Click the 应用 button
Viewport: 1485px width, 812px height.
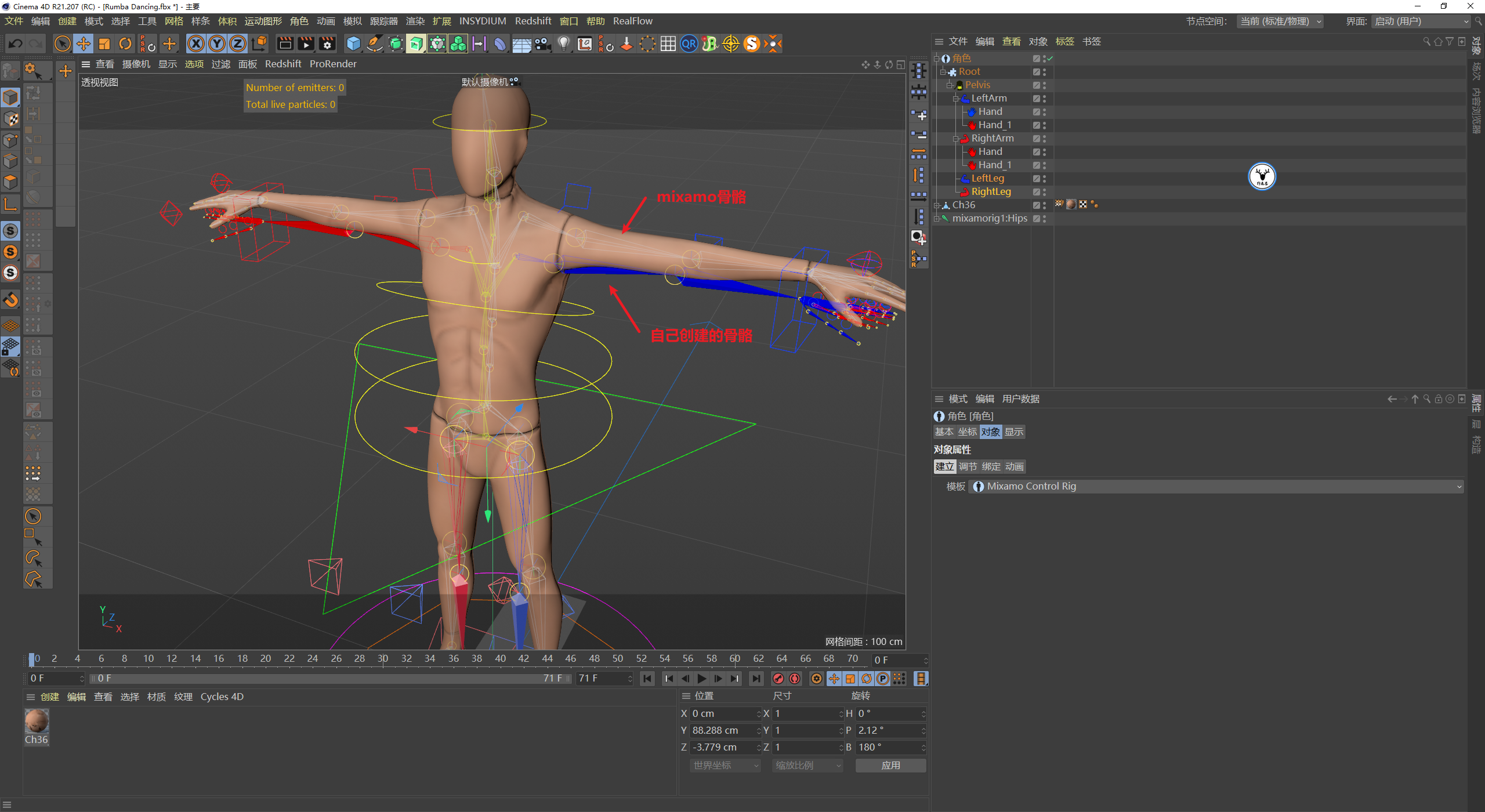[890, 765]
